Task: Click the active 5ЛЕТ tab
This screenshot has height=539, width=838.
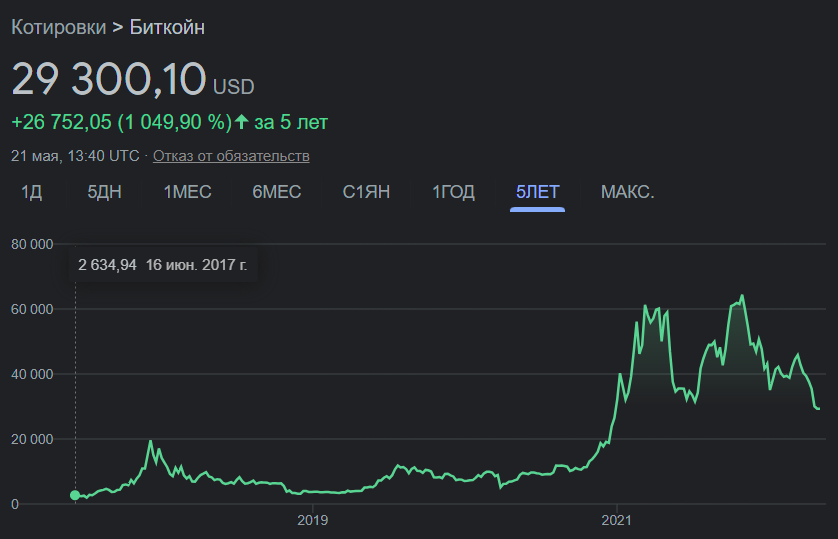Action: [538, 192]
